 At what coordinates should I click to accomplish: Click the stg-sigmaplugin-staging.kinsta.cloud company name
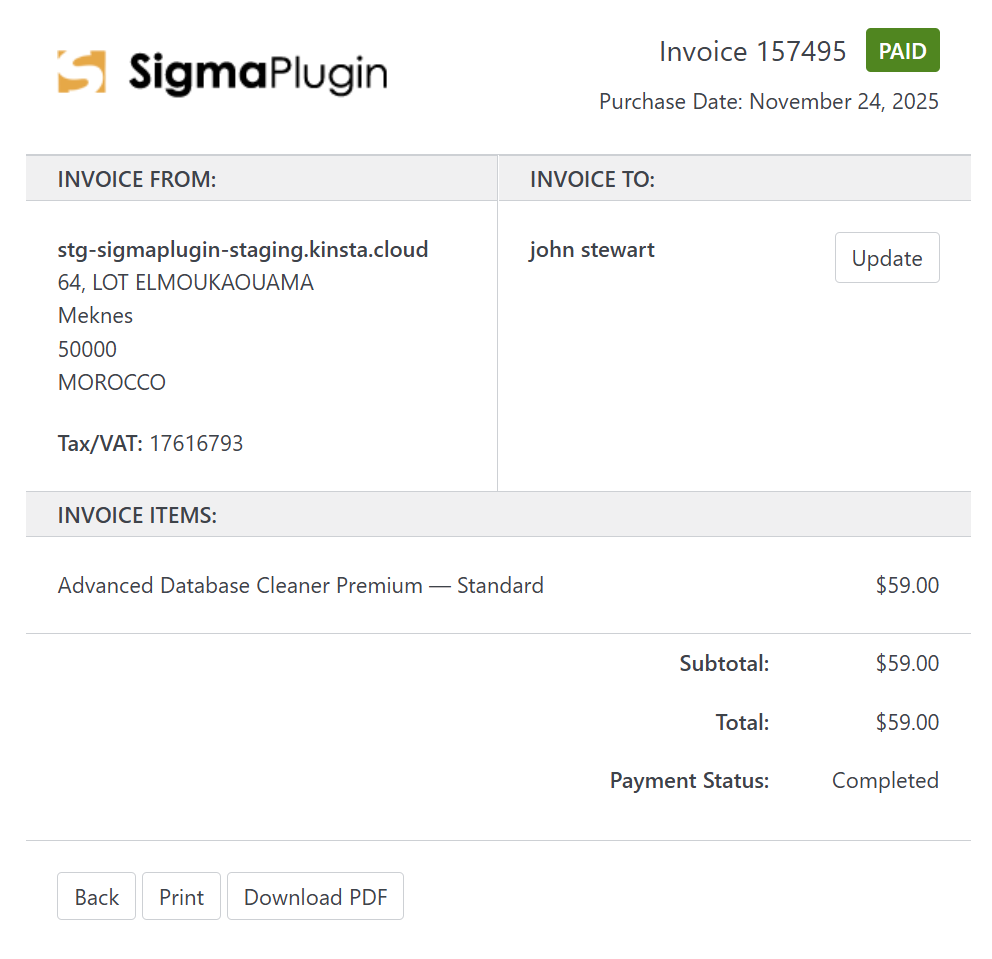pyautogui.click(x=243, y=250)
